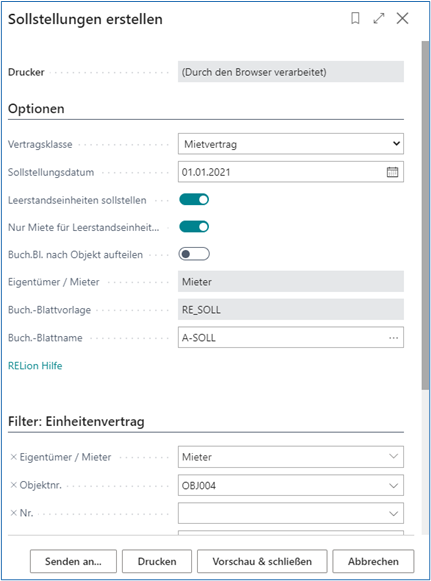Remove the Nr. filter
431x581 pixels.
14,513
